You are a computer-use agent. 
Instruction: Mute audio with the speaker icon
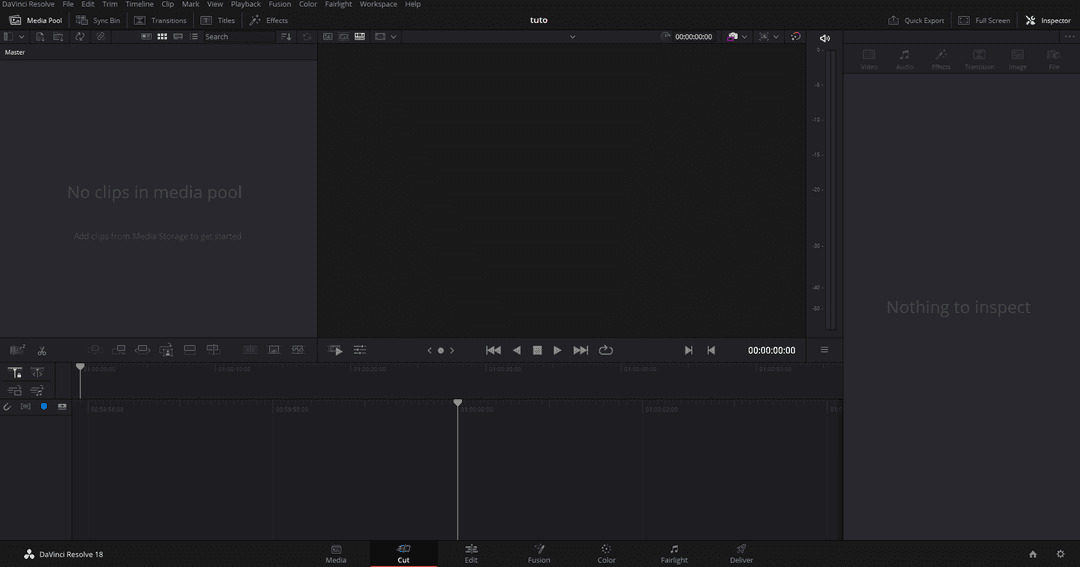pos(824,39)
